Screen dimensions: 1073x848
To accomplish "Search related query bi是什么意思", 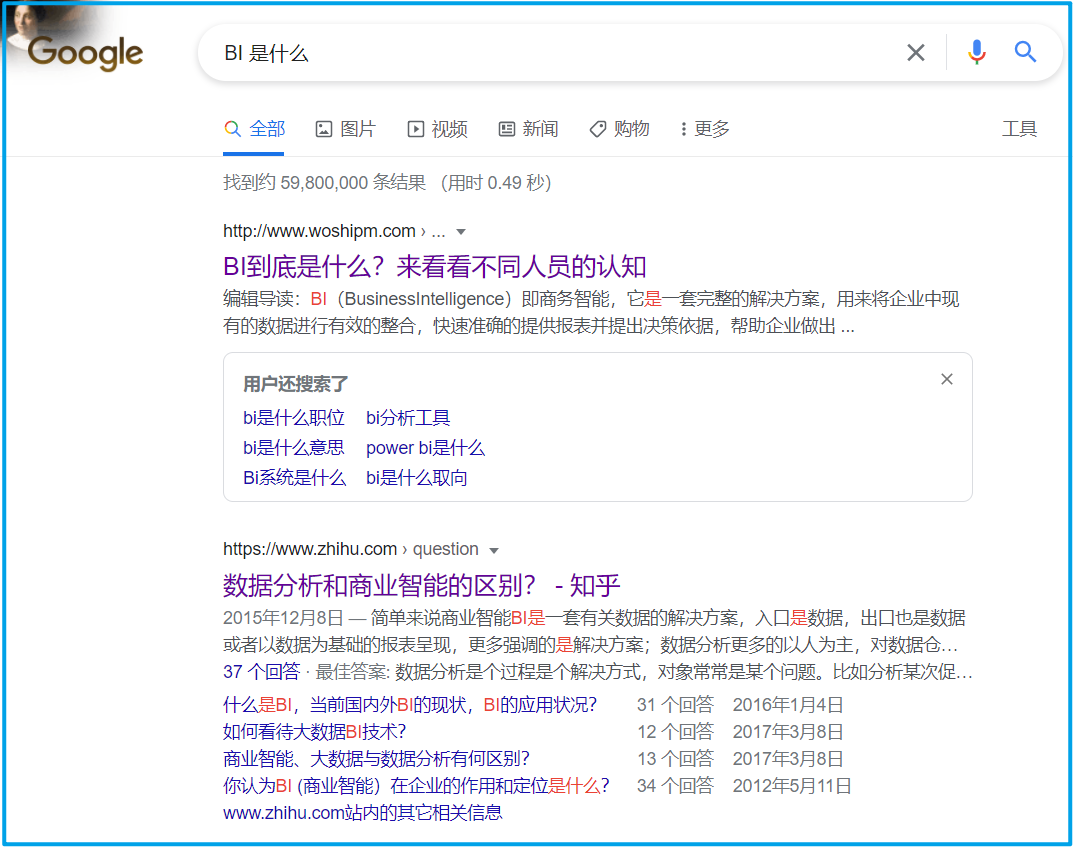I will coord(294,448).
